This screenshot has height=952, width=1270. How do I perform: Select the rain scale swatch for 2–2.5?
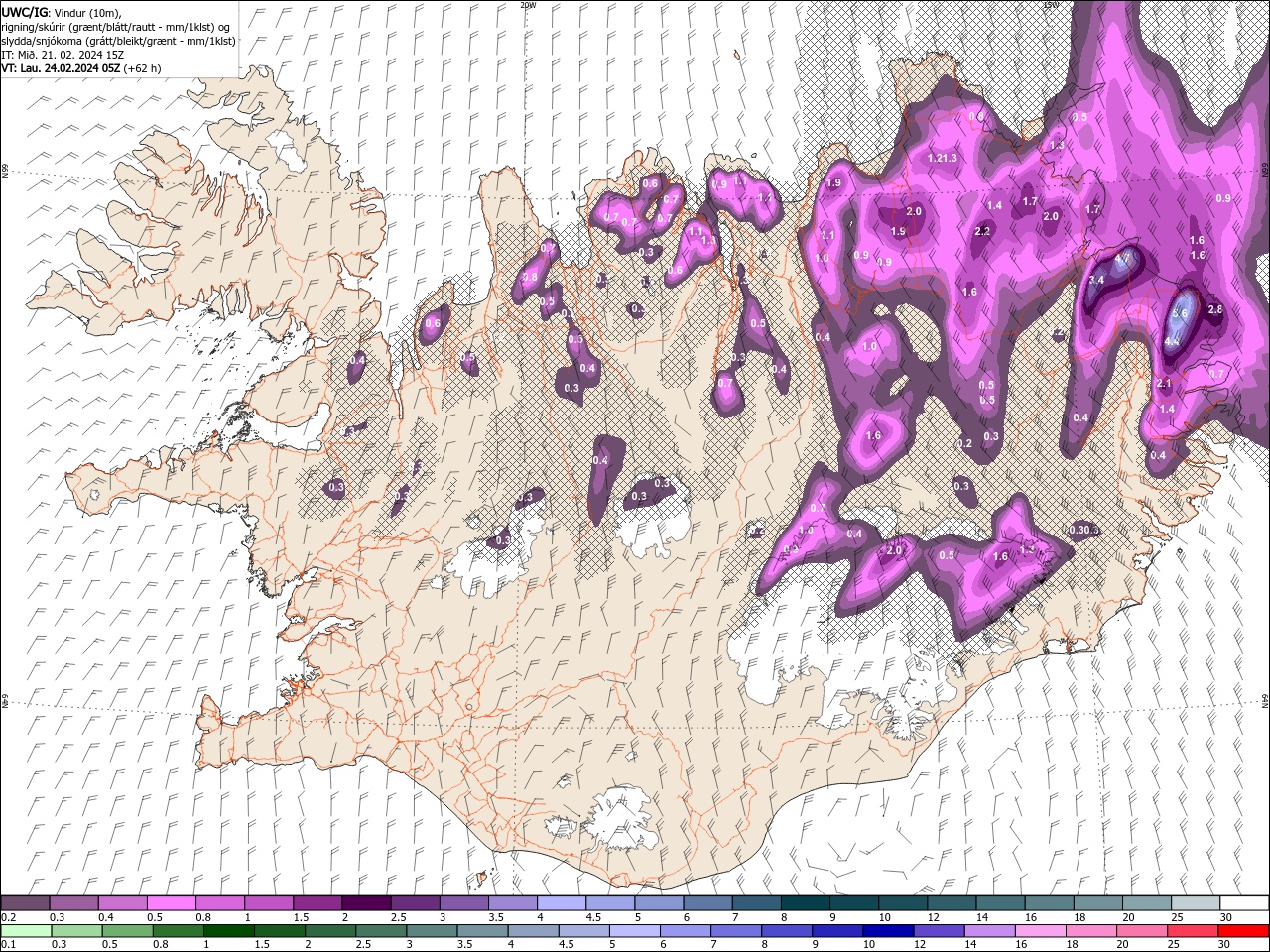[331, 931]
